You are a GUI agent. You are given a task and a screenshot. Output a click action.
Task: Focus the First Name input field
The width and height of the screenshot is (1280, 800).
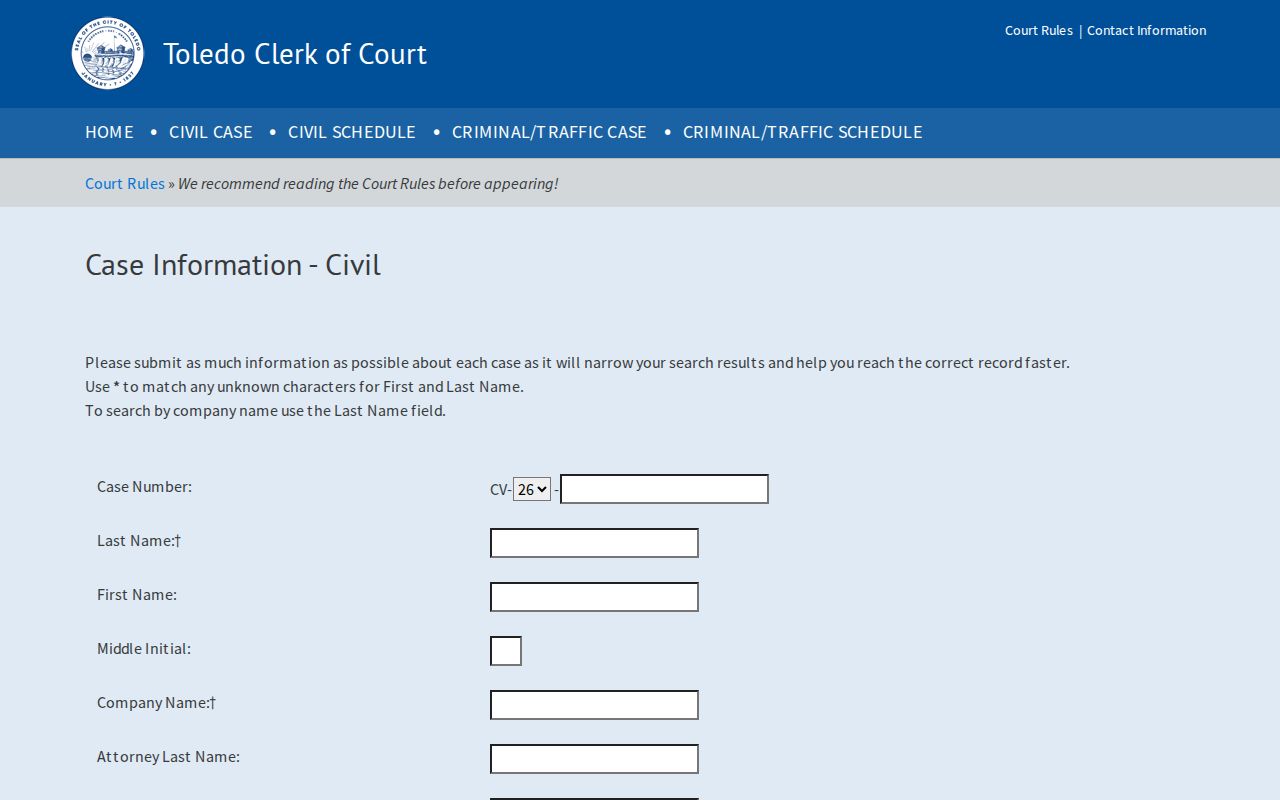point(594,597)
